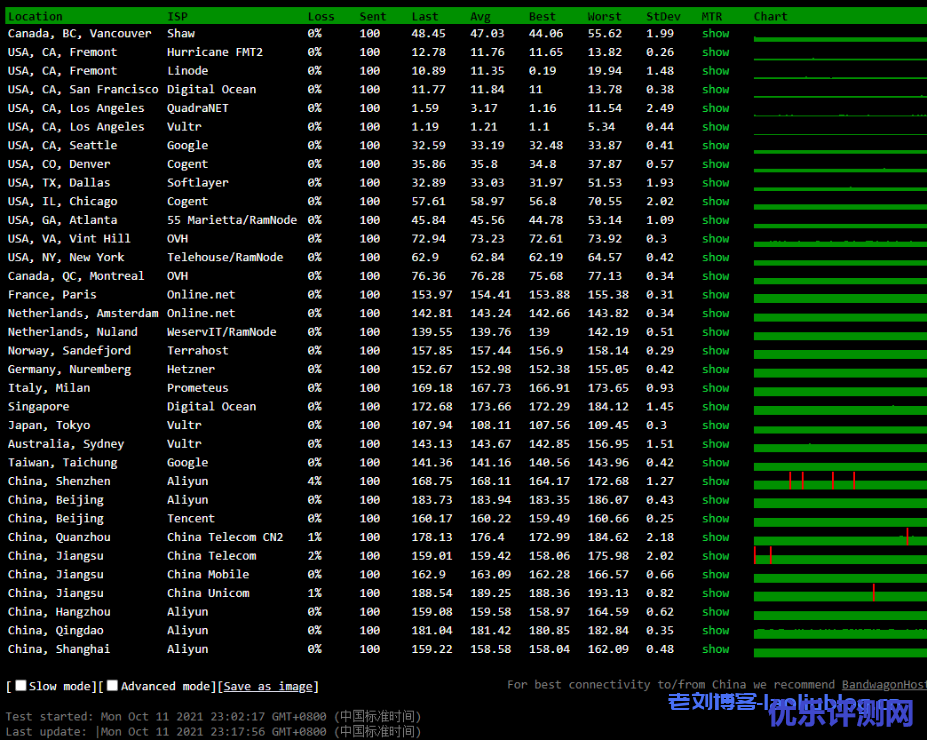Click the Loss column header
Image resolution: width=927 pixels, height=740 pixels.
[321, 16]
